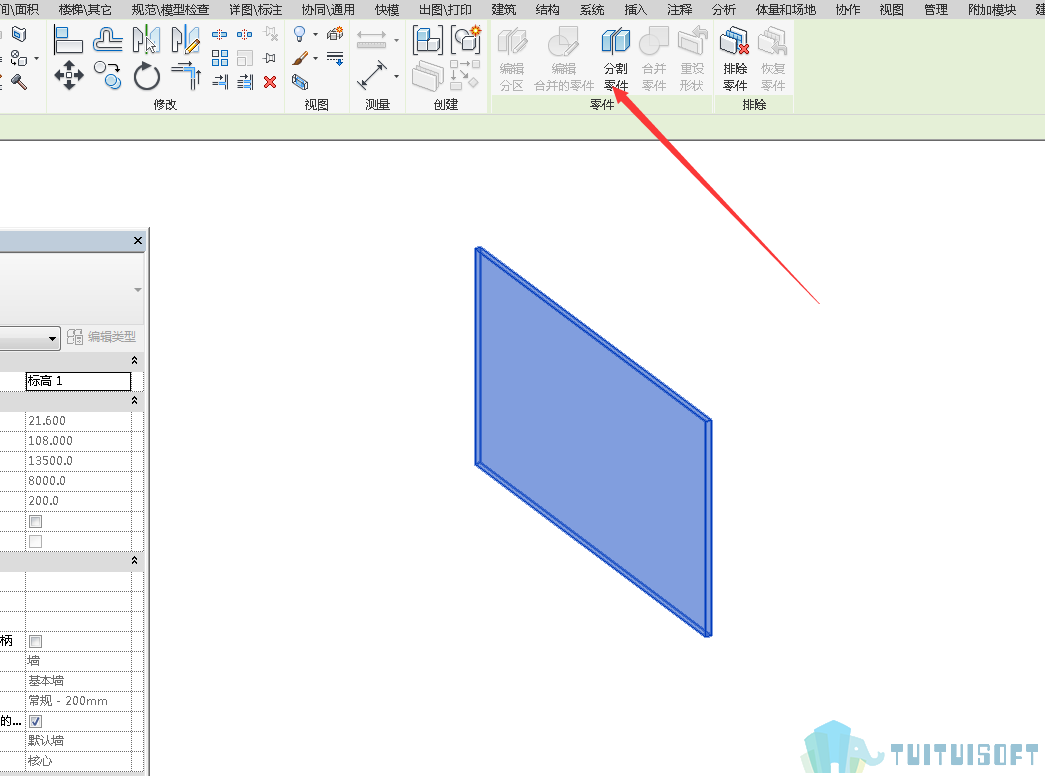The image size is (1045, 776).
Task: Click the Linework icon in 视图 panel
Action: click(335, 59)
